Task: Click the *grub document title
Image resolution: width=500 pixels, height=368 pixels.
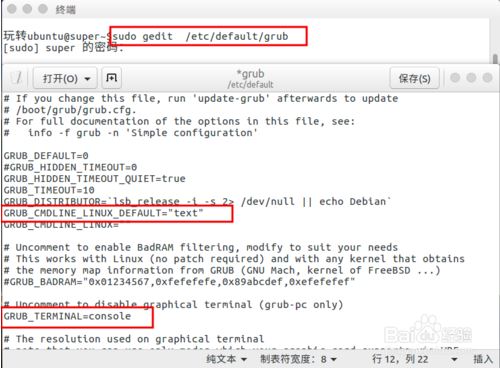Action: coord(250,74)
